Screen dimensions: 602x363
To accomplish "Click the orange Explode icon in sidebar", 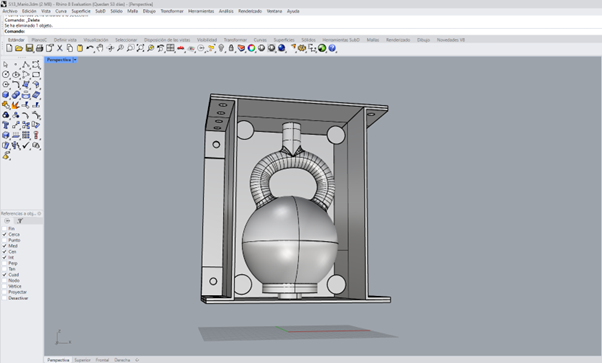I will click(x=15, y=105).
